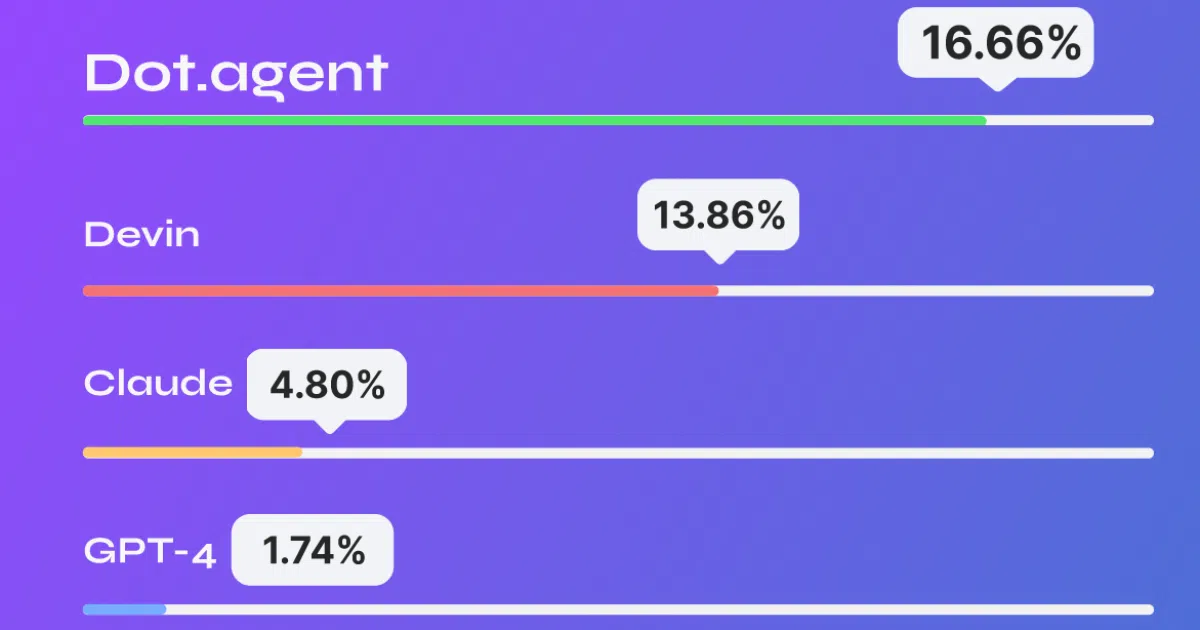This screenshot has height=630, width=1200.
Task: Click the Dot.agent heading
Action: coord(235,74)
